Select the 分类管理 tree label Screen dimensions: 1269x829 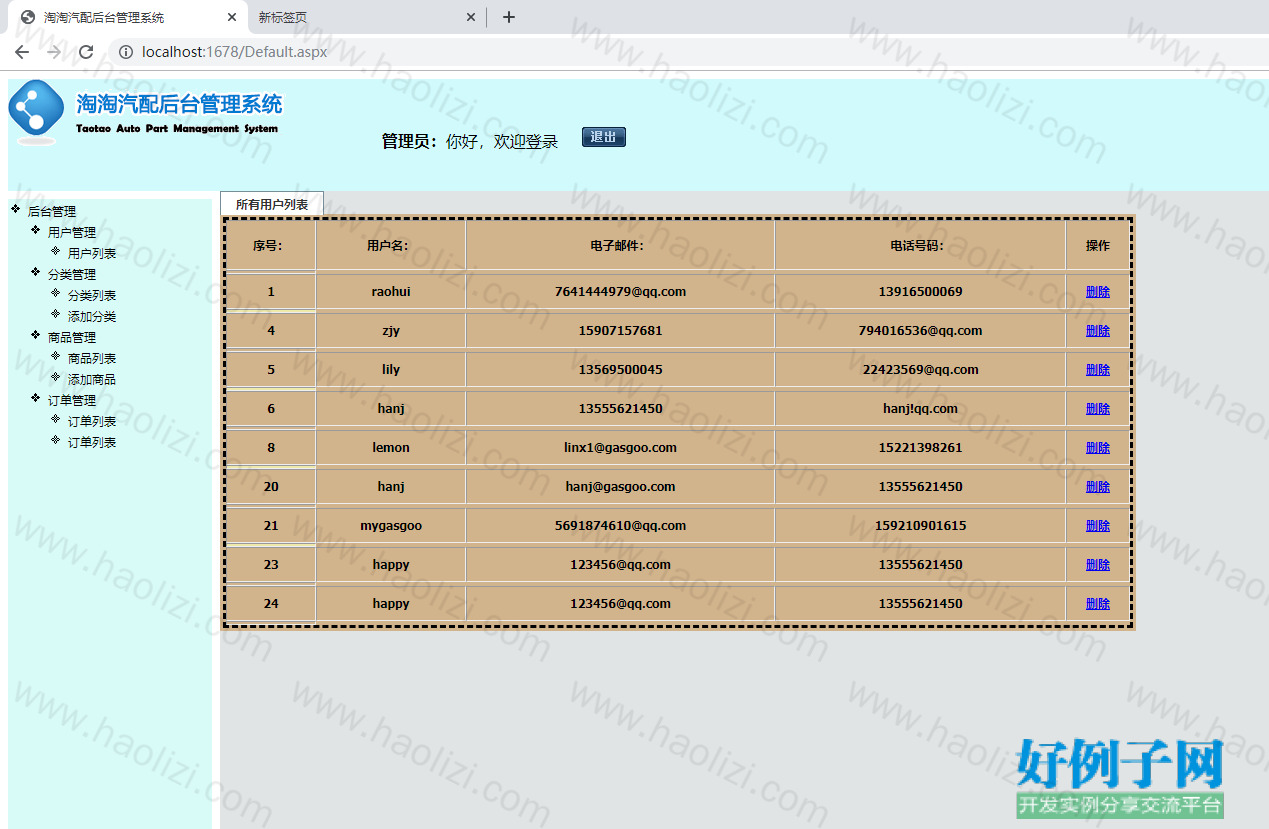(72, 275)
